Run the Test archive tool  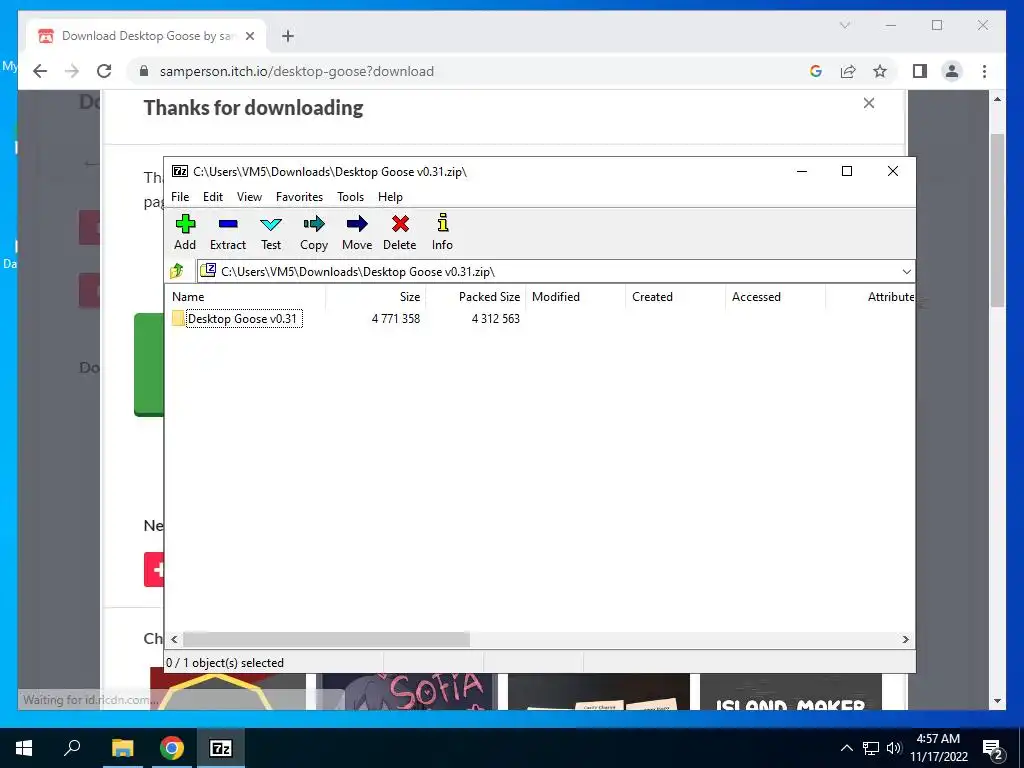[270, 232]
